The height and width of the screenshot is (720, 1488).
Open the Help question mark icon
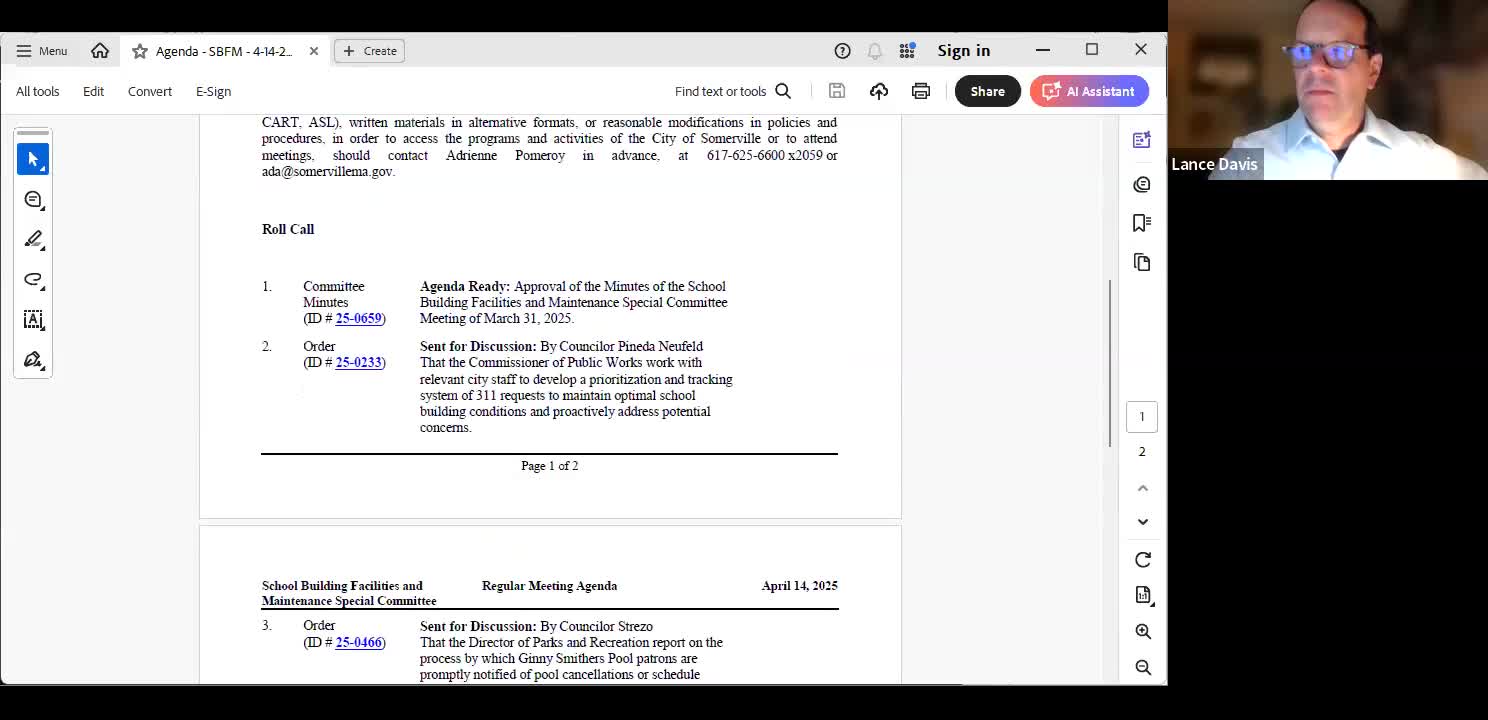pos(842,51)
